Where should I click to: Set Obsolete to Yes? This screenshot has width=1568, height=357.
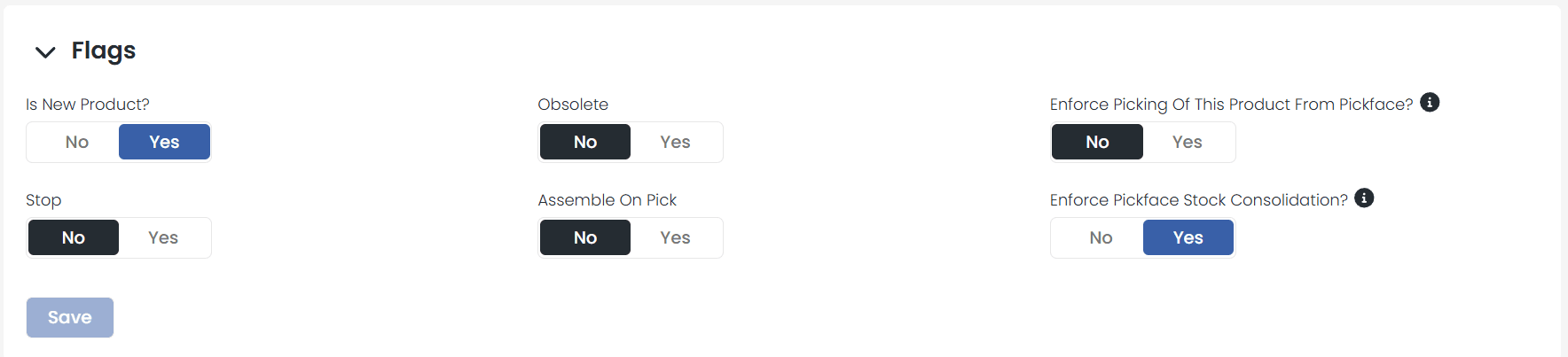tap(675, 142)
